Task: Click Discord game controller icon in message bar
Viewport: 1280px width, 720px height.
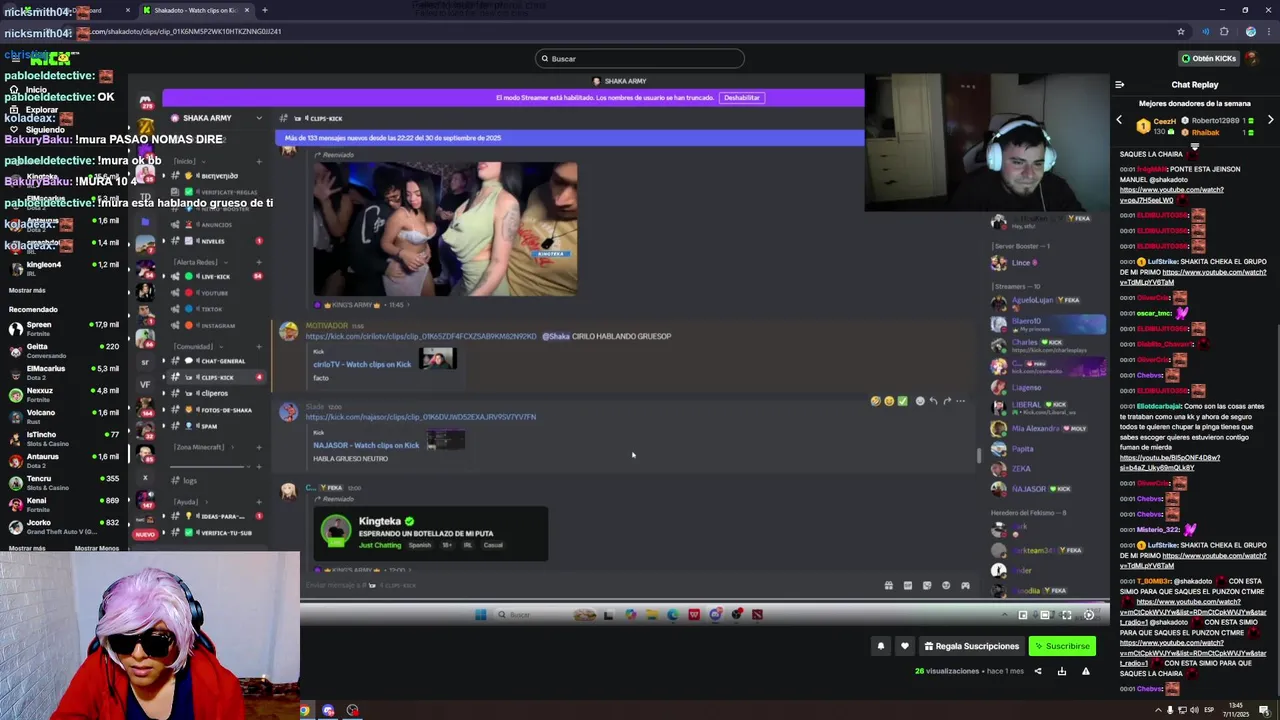Action: click(965, 585)
